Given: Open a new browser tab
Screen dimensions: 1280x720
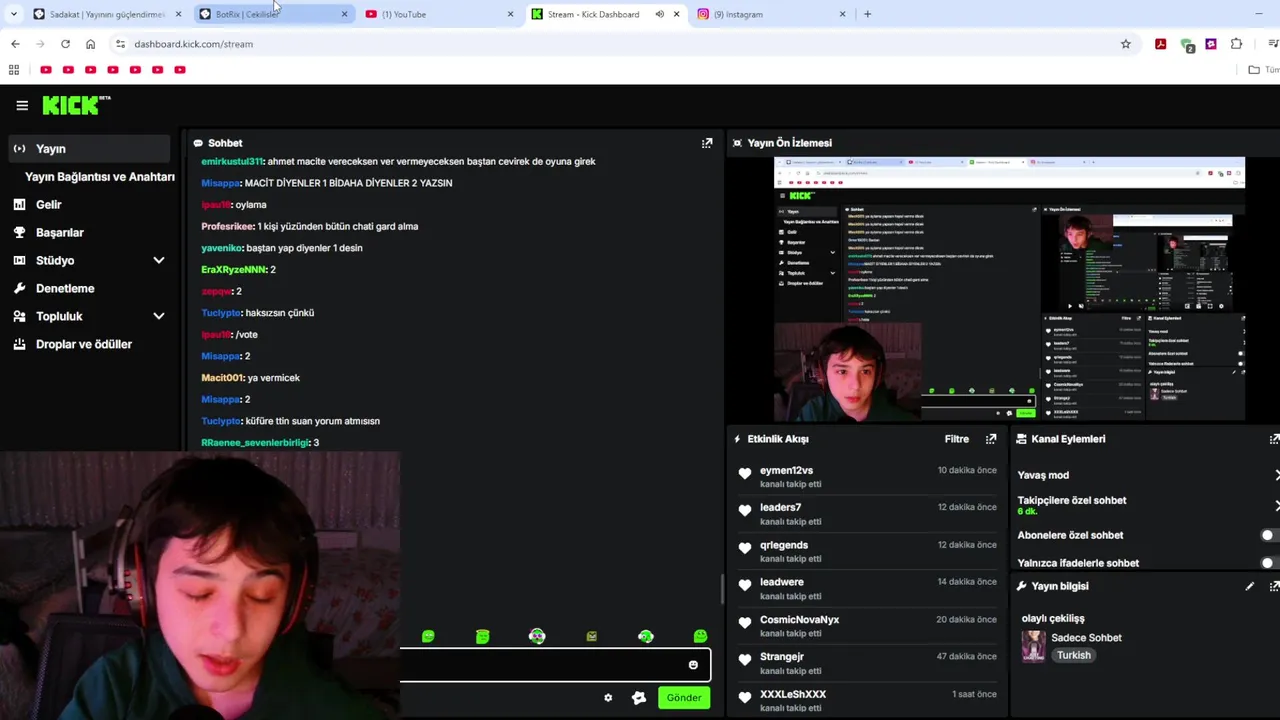Looking at the screenshot, I should click(x=867, y=14).
